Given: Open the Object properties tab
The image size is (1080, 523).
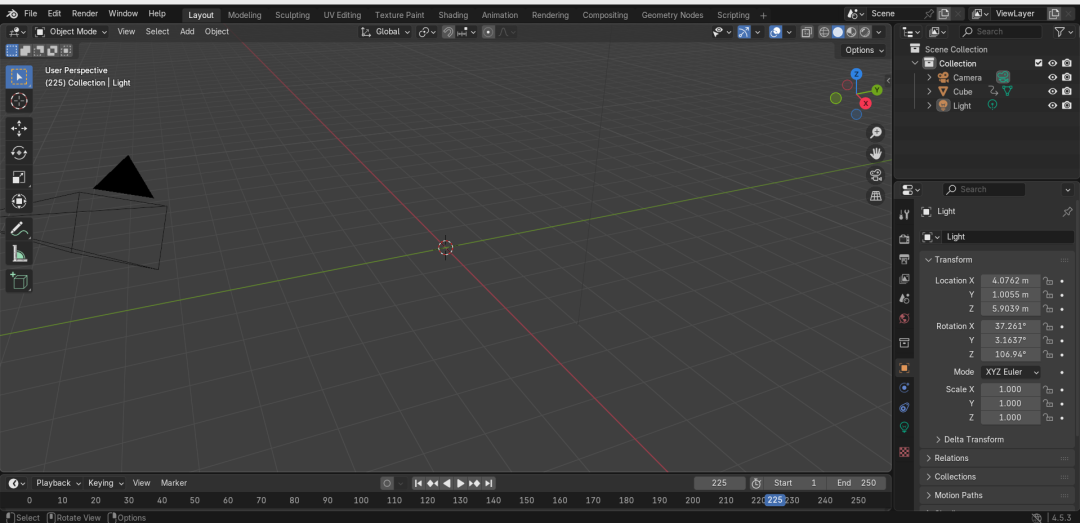Looking at the screenshot, I should click(x=904, y=368).
